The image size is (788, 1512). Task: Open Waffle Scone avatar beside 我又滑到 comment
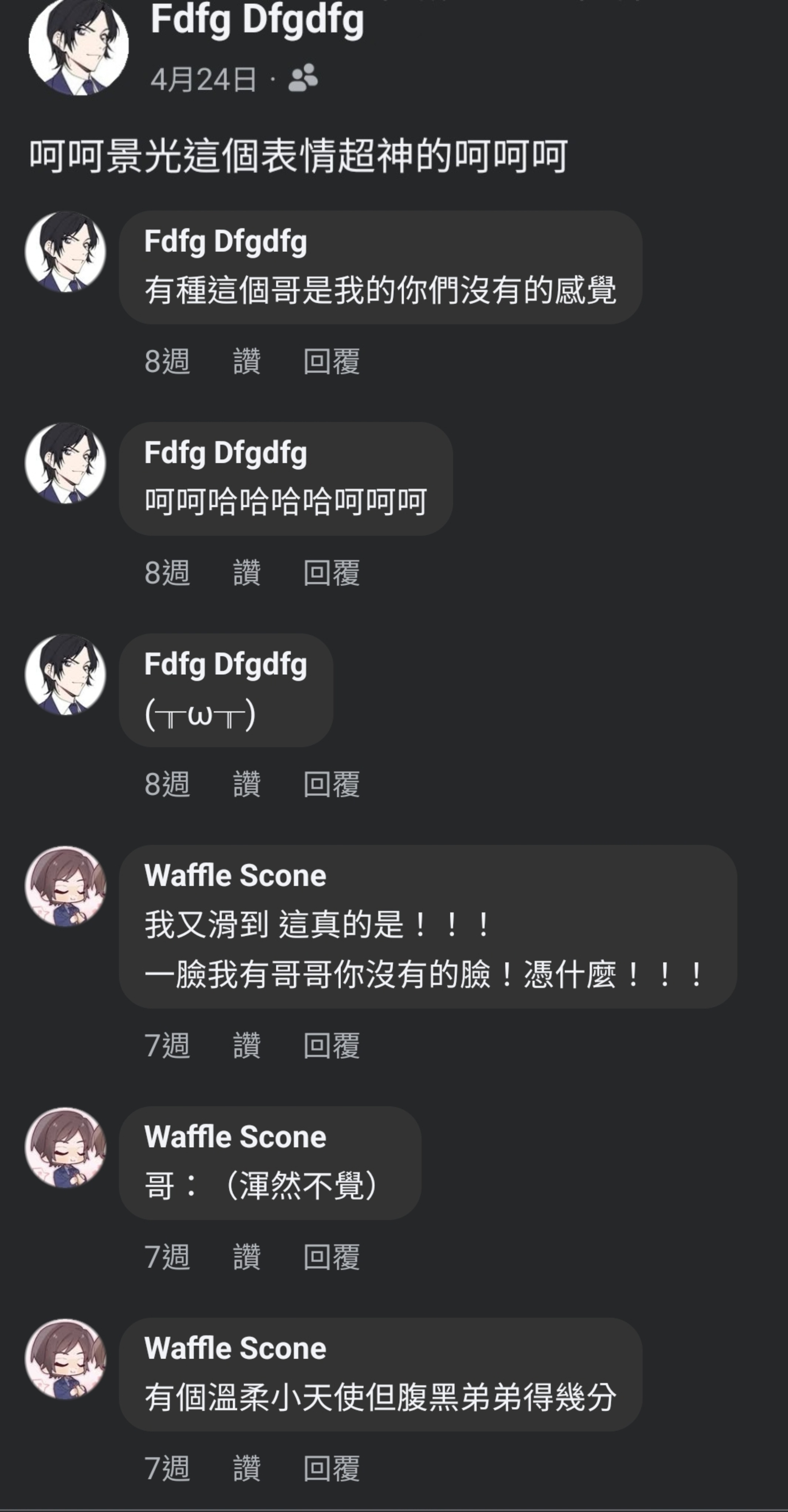(65, 886)
